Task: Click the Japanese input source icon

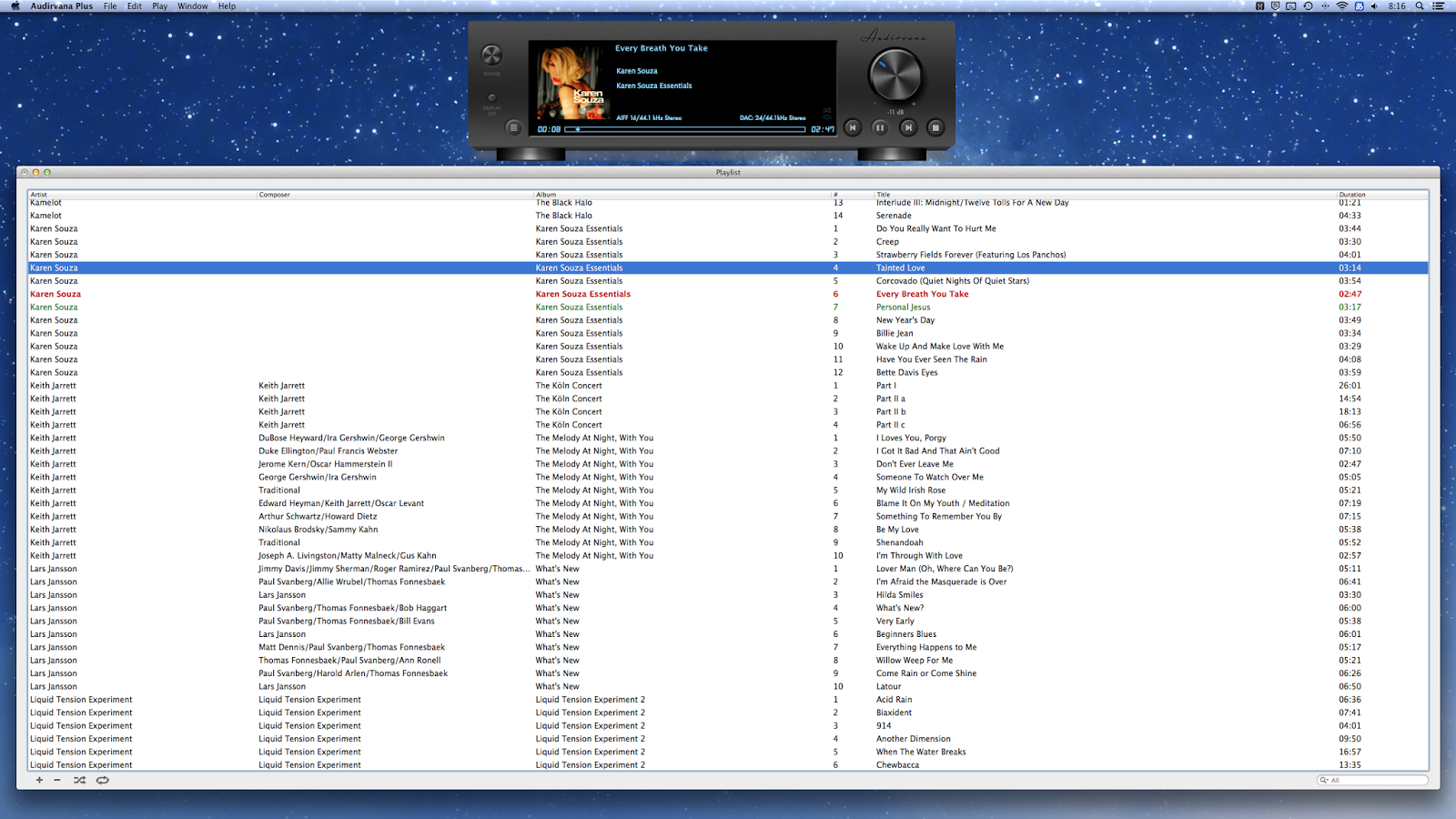Action: click(1359, 6)
